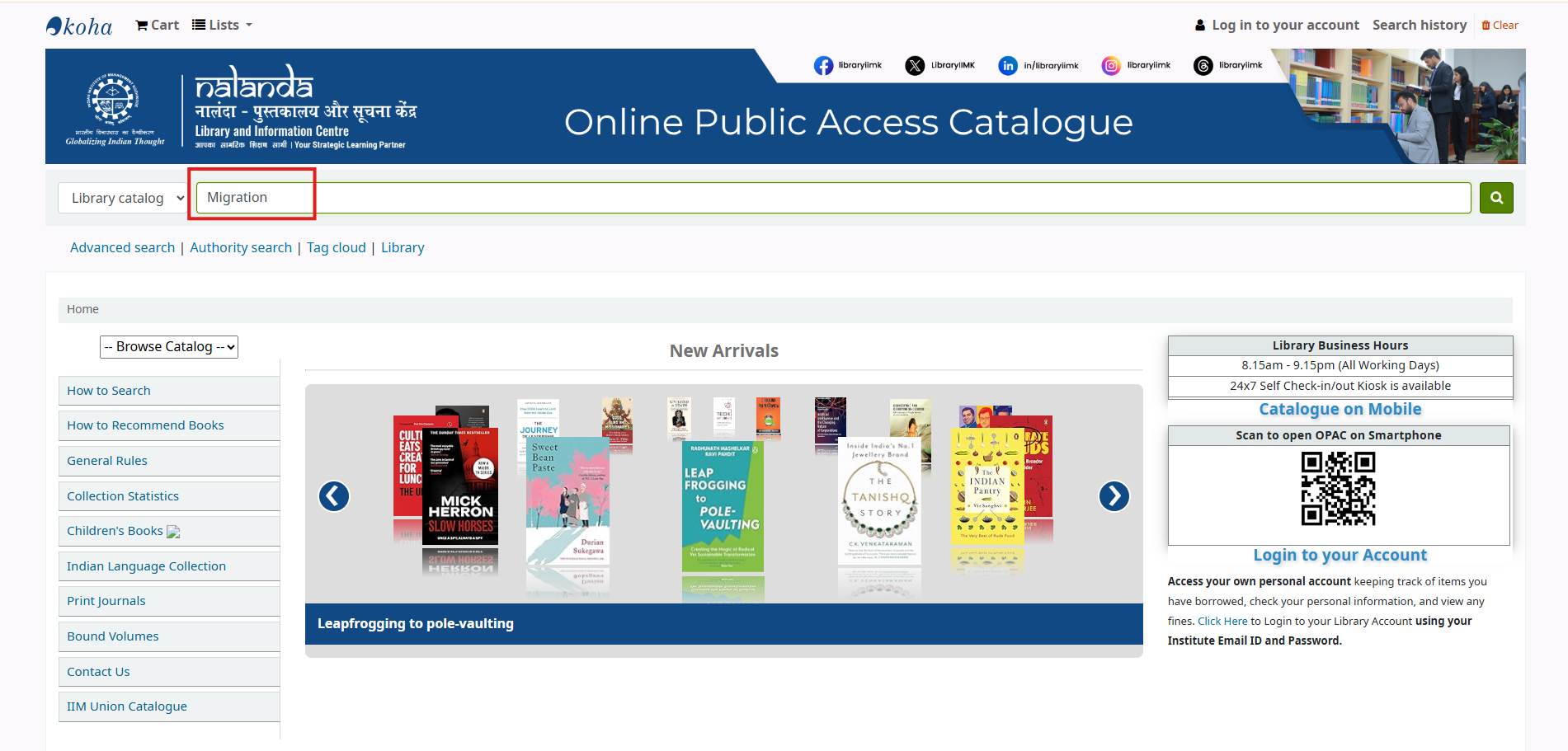Image resolution: width=1568 pixels, height=751 pixels.
Task: Open the Cart from top bar
Action: coord(157,25)
